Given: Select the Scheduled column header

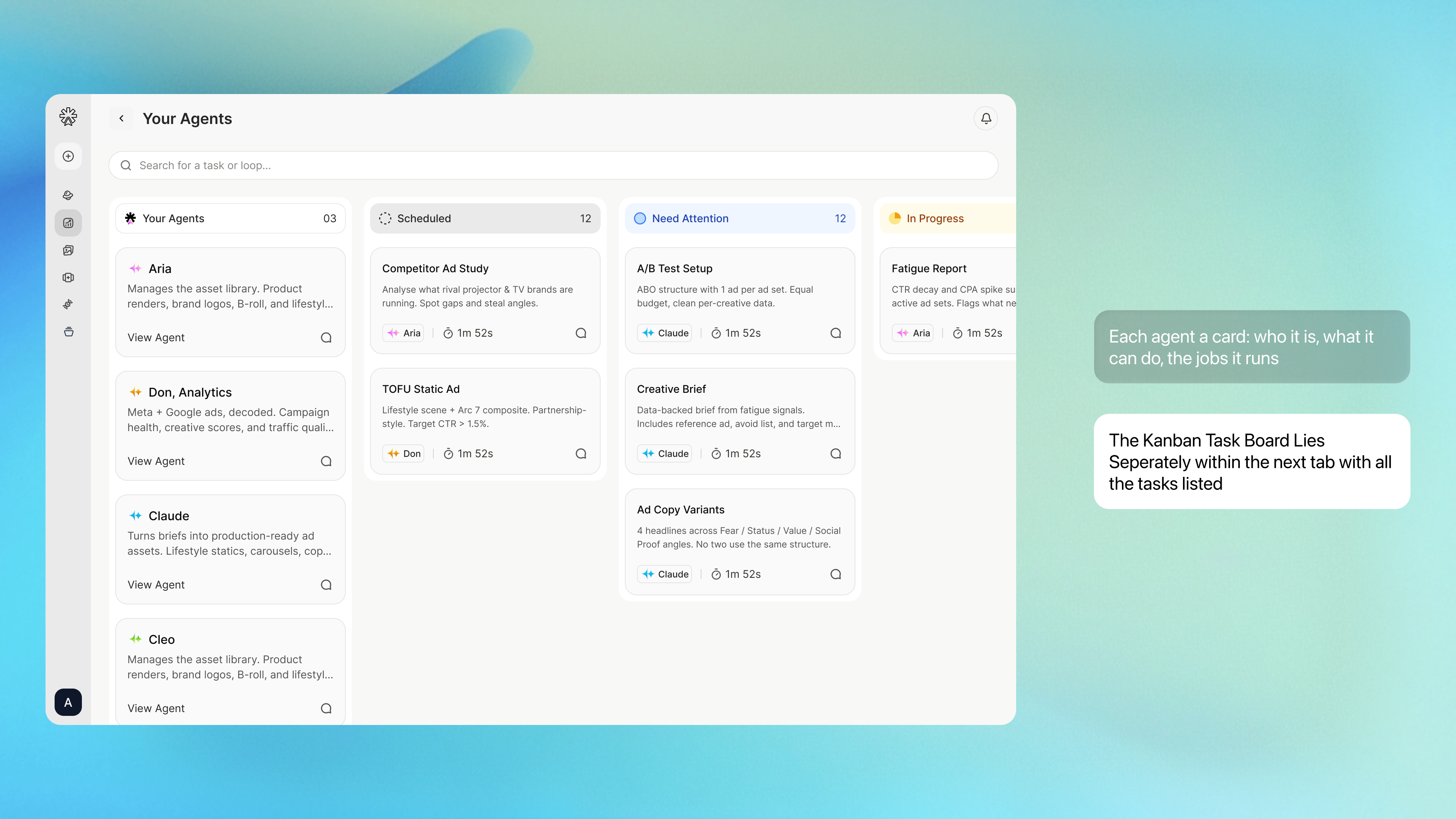Looking at the screenshot, I should [485, 218].
